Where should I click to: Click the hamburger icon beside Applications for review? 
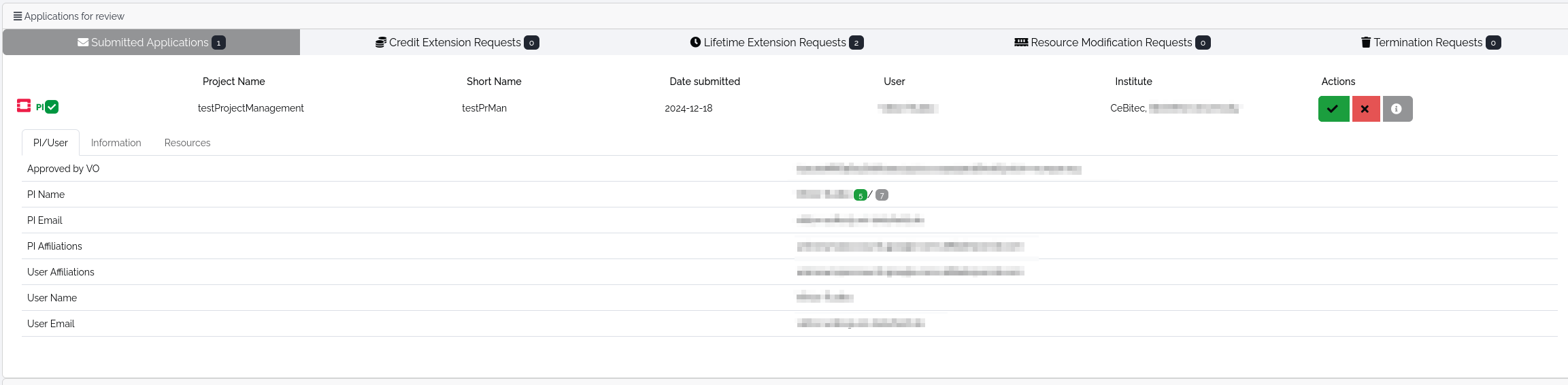[x=18, y=16]
